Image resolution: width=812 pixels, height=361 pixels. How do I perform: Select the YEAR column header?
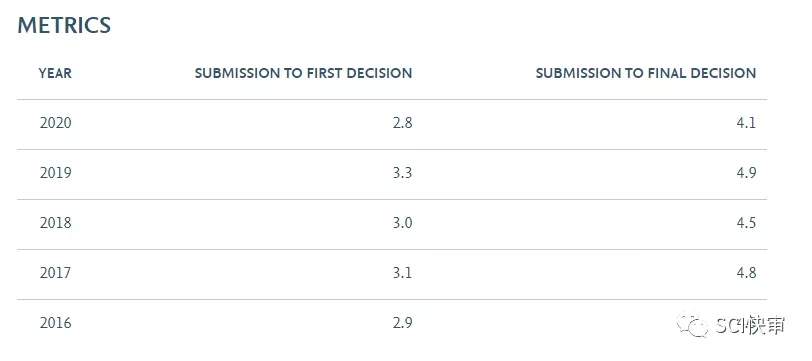[x=55, y=74]
